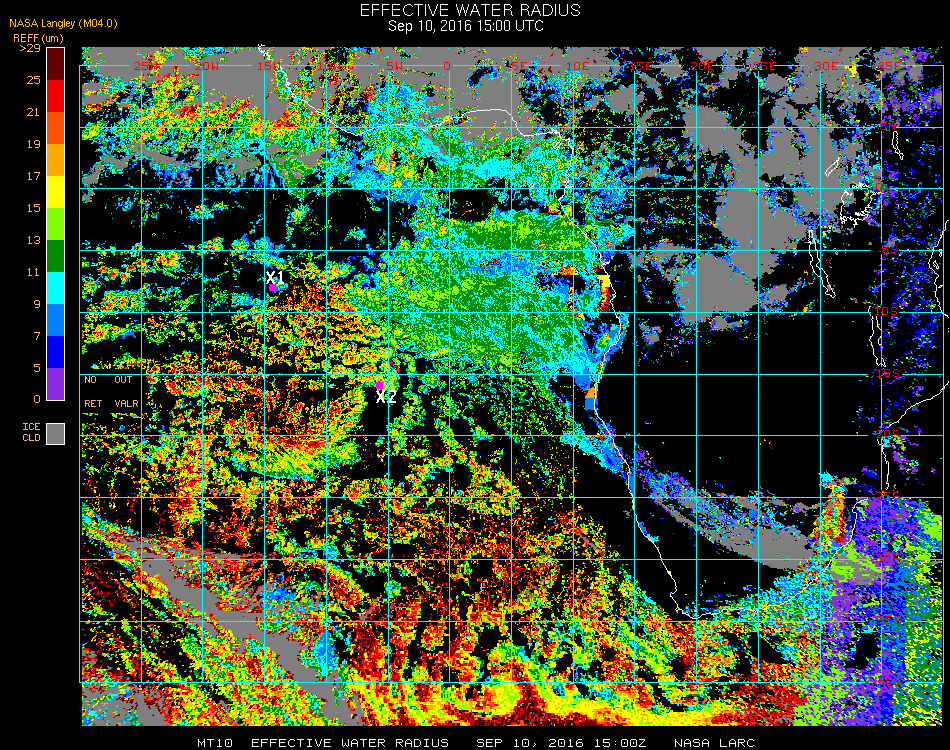Pick the light green 13-15 legend swatch

pos(56,224)
